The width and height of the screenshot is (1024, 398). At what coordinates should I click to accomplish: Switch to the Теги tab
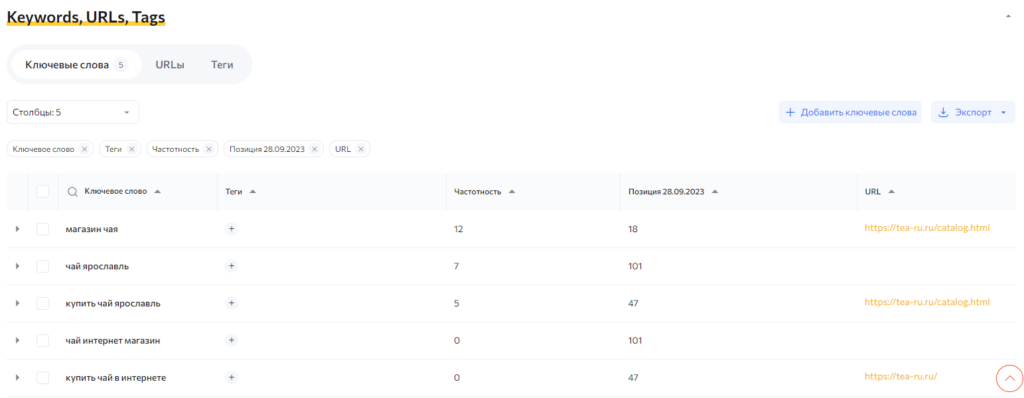(222, 65)
